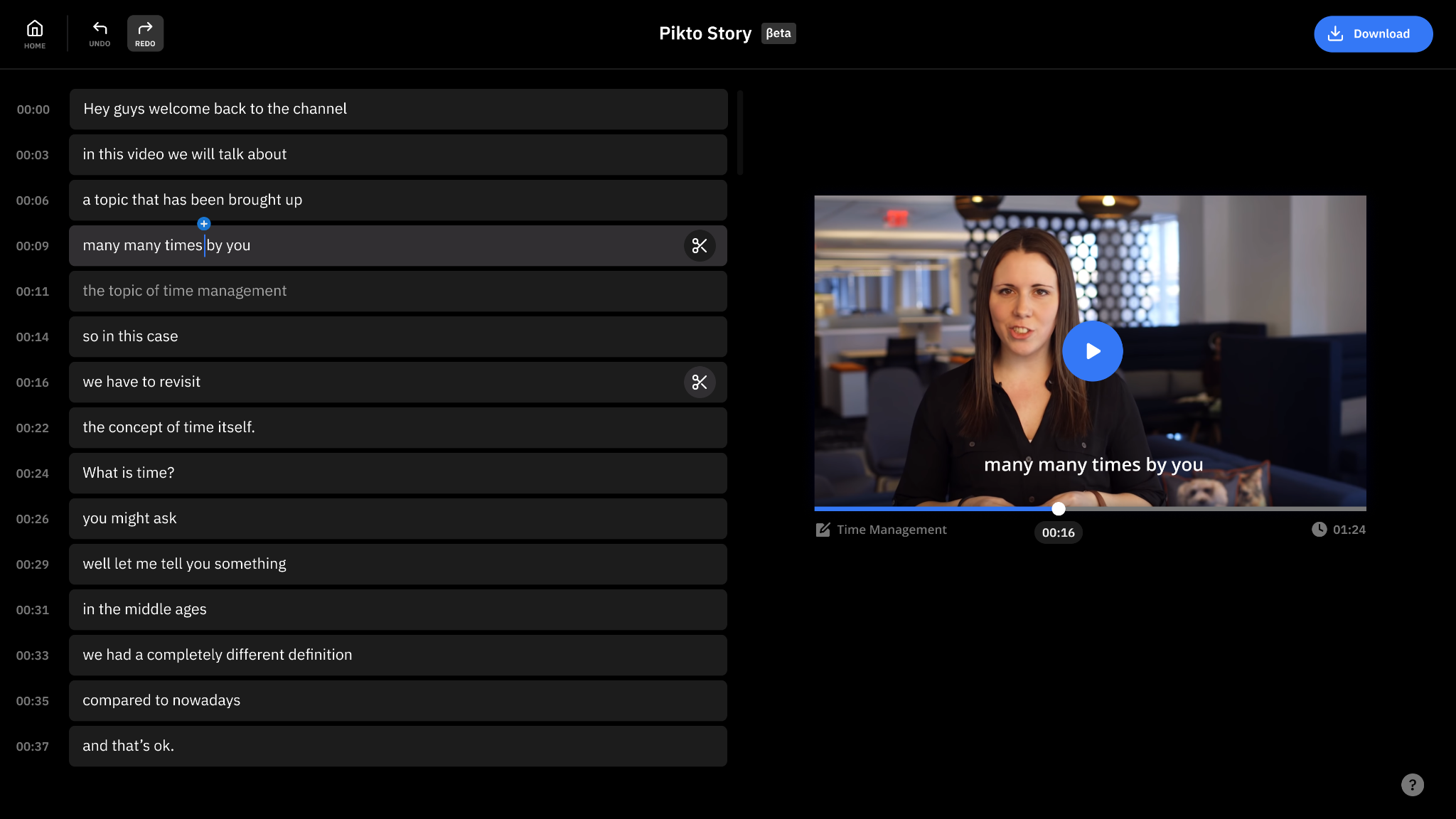Click the scissors icon on 'many many times by you'

699,245
